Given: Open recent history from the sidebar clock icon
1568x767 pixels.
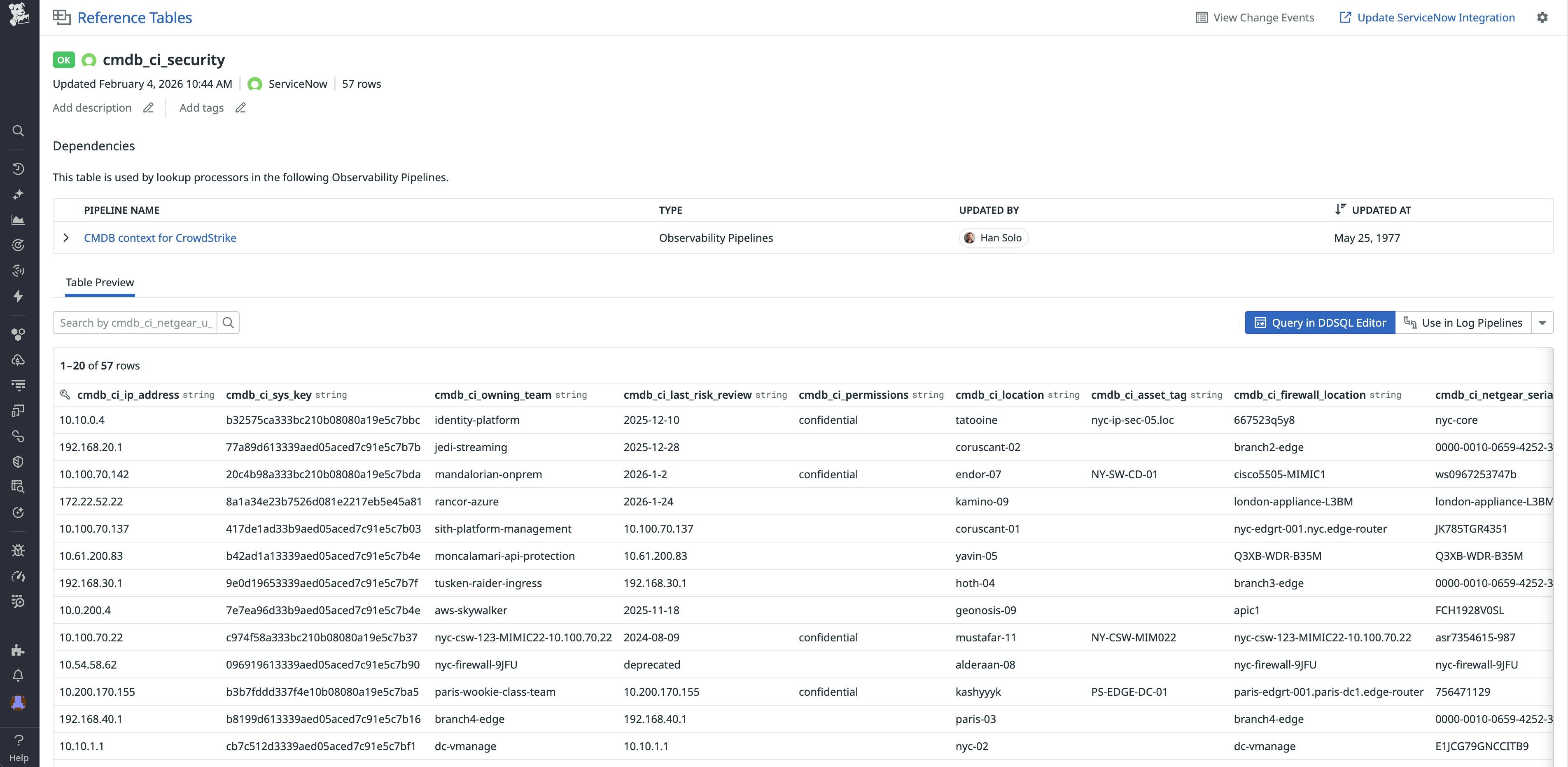Looking at the screenshot, I should 18,168.
